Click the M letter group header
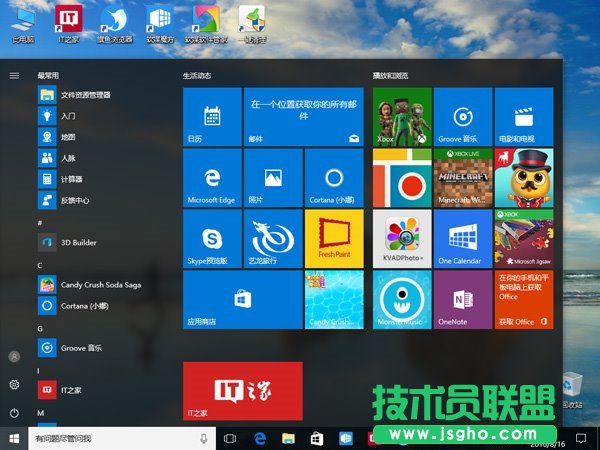This screenshot has height=450, width=600. coord(41,413)
